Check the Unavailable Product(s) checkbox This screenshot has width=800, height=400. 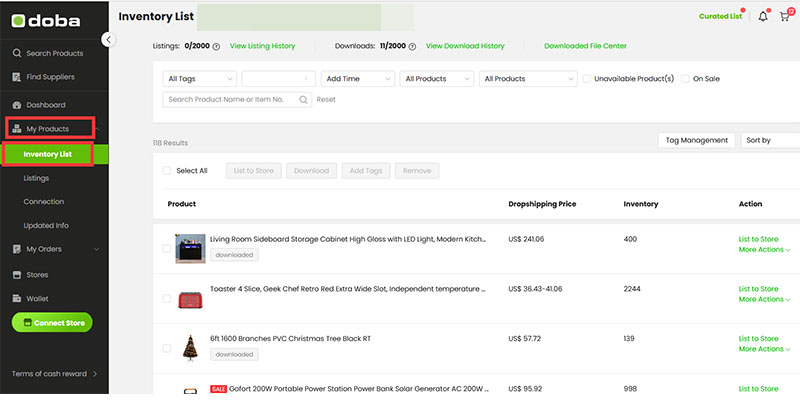click(587, 78)
